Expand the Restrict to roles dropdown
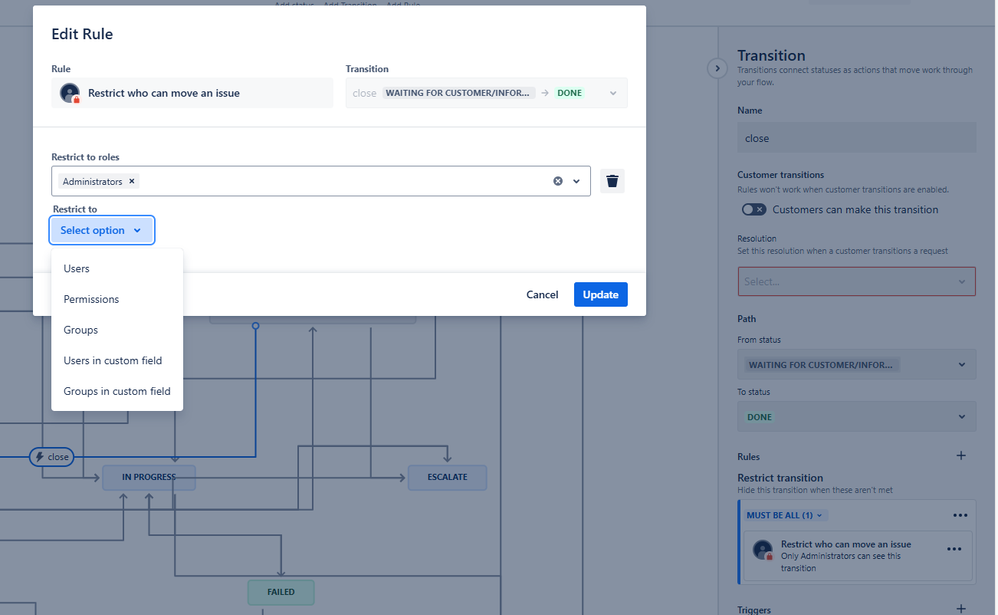Screen dimensions: 998x615 (577, 181)
